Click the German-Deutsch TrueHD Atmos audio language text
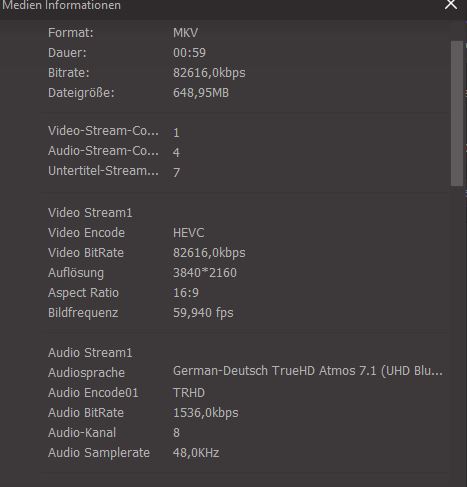Image resolution: width=467 pixels, height=487 pixels. point(308,371)
